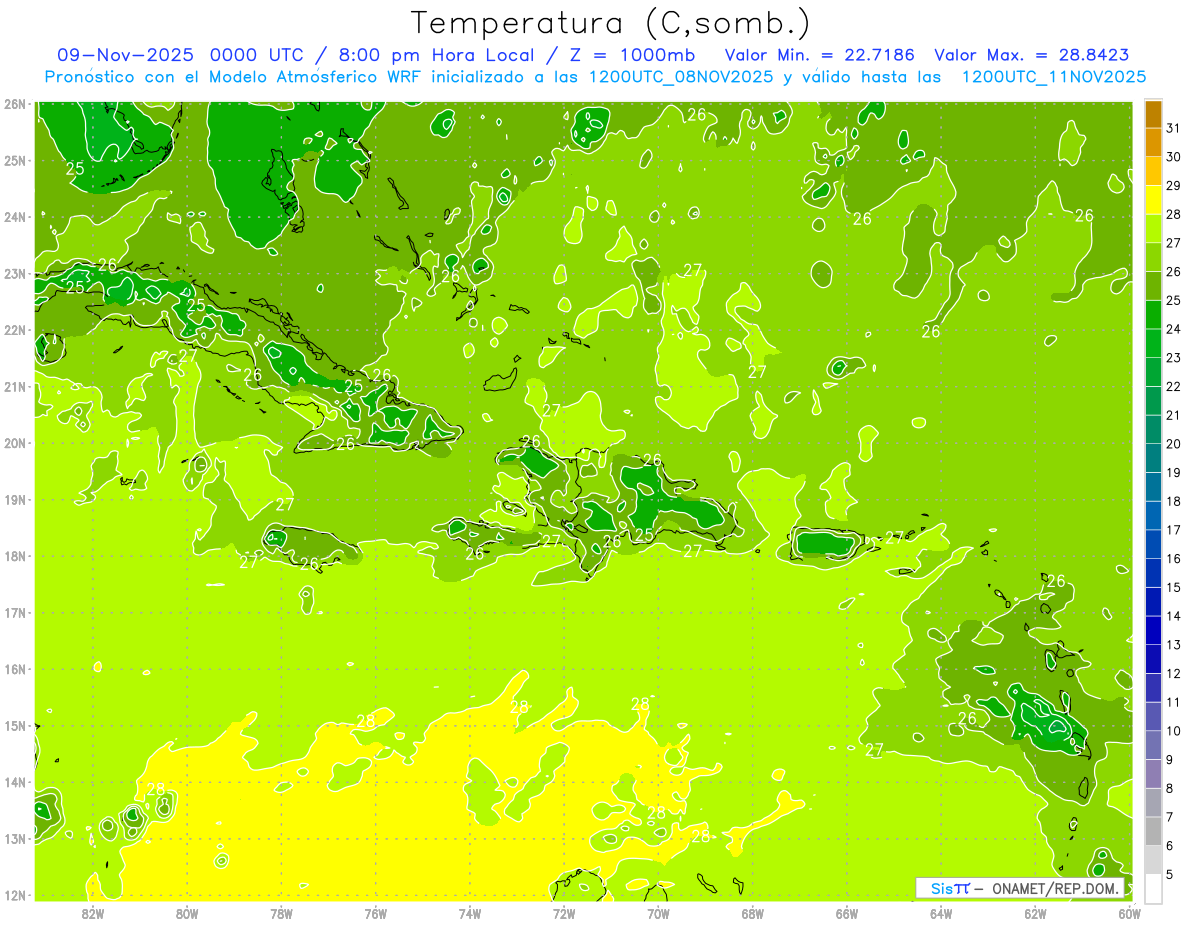Screen dimensions: 1200x927
Task: Click the '78W' longitude axis label
Action: 281,913
